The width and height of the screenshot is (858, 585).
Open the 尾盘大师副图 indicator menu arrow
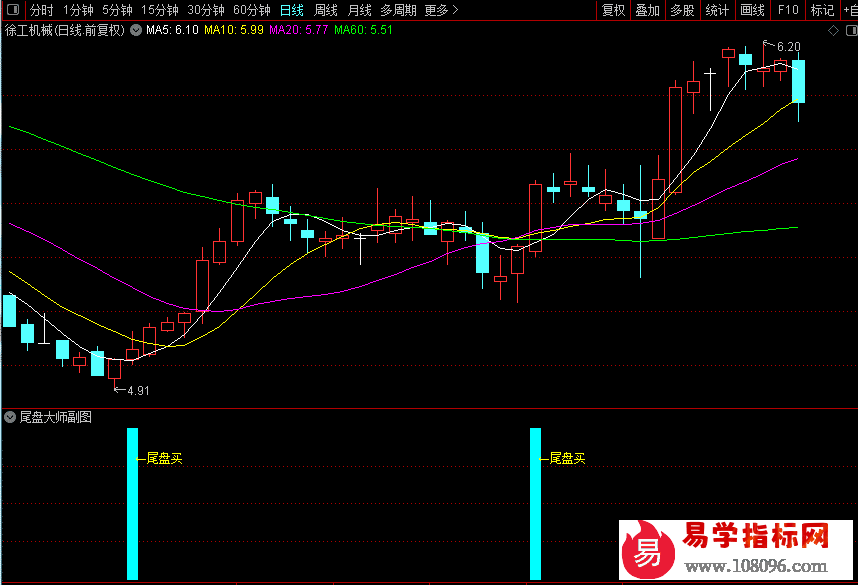(x=10, y=417)
